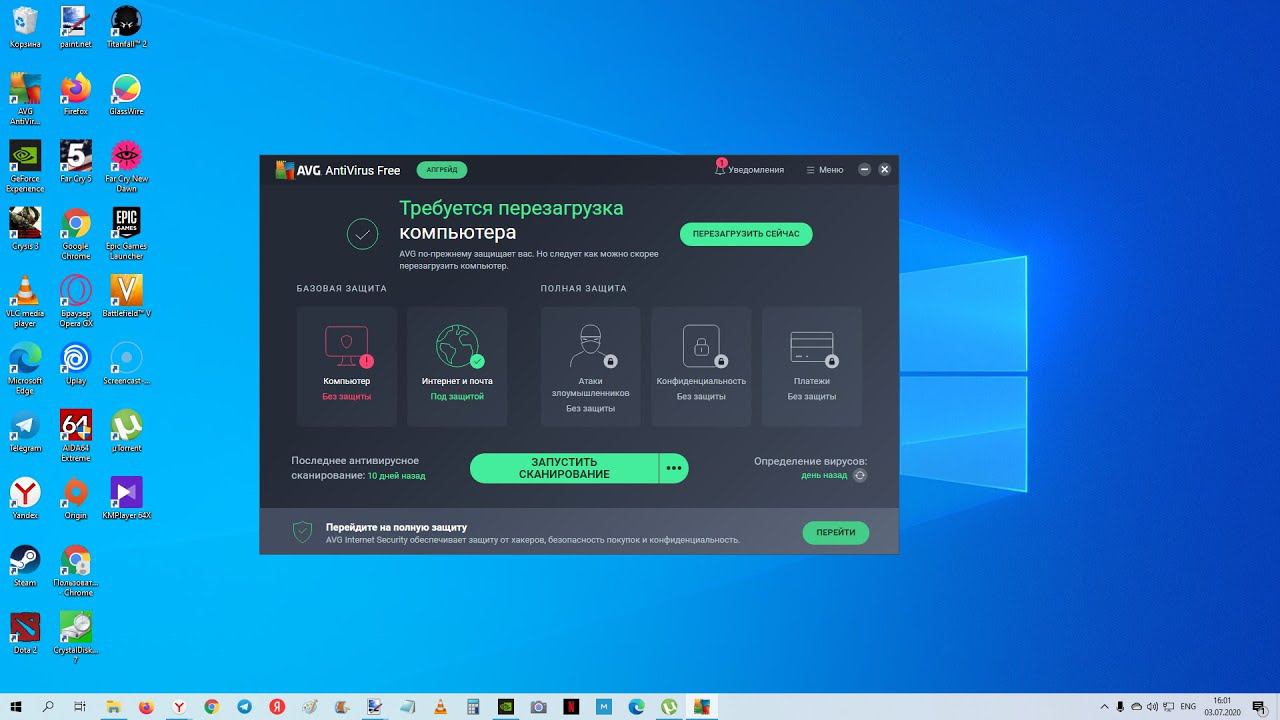Open the Атаки злоумышленников hacker tile
1280x720 pixels.
[x=590, y=366]
